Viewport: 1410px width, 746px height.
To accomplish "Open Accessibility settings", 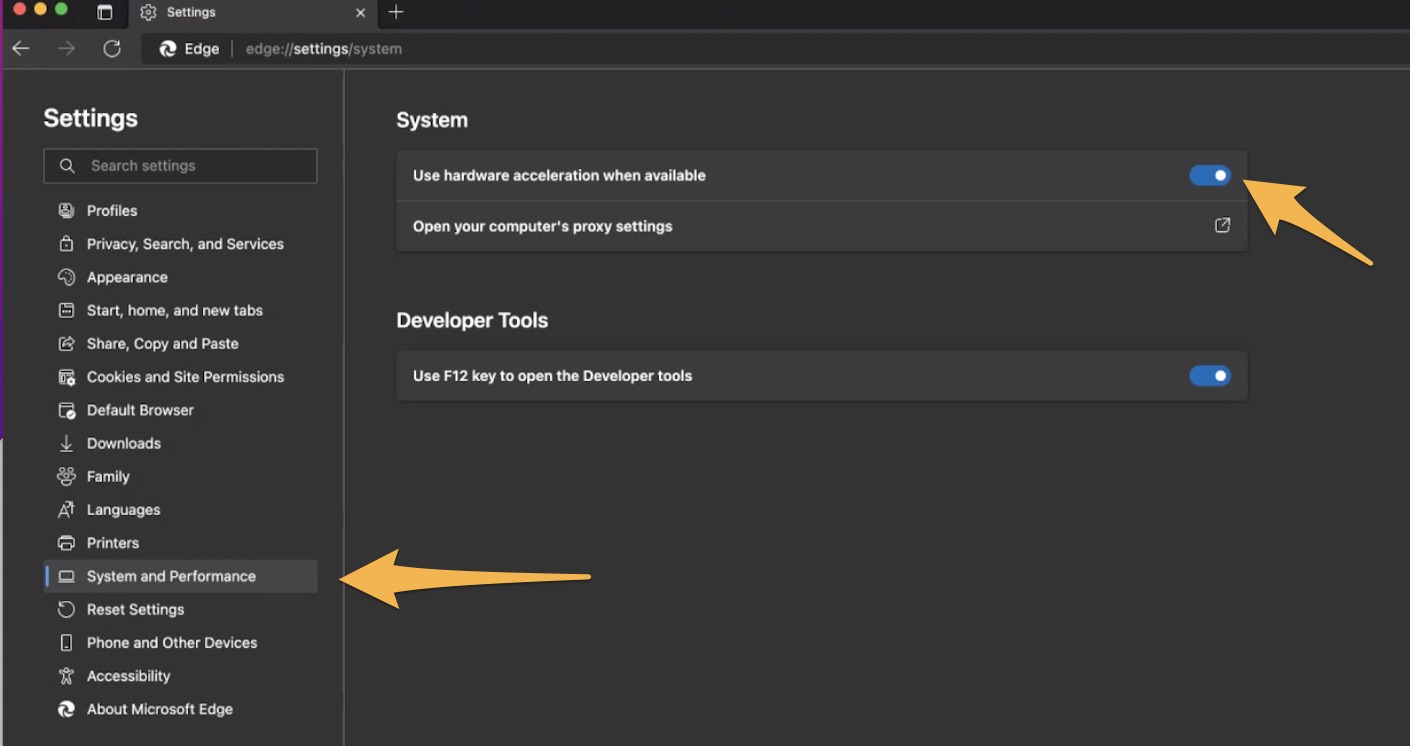I will point(181,676).
